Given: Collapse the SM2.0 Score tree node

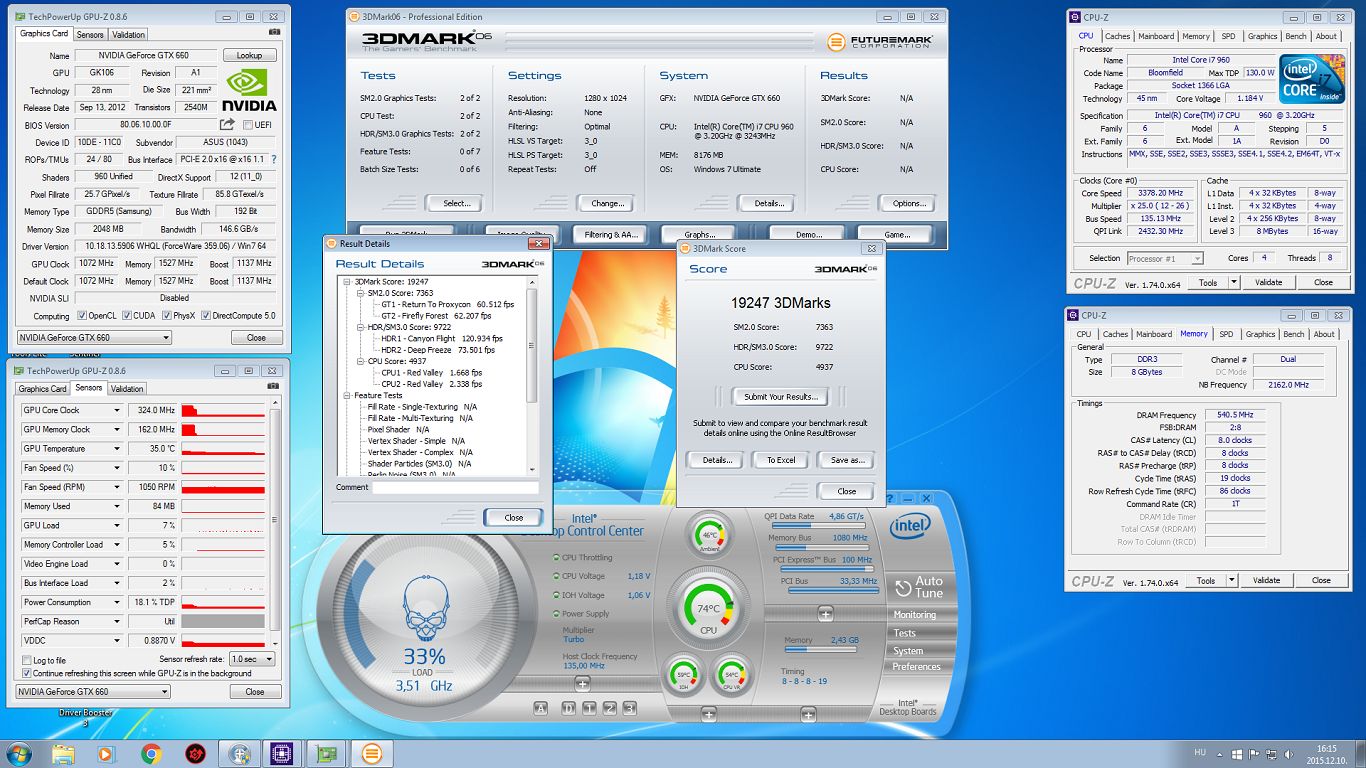Looking at the screenshot, I should coord(359,293).
